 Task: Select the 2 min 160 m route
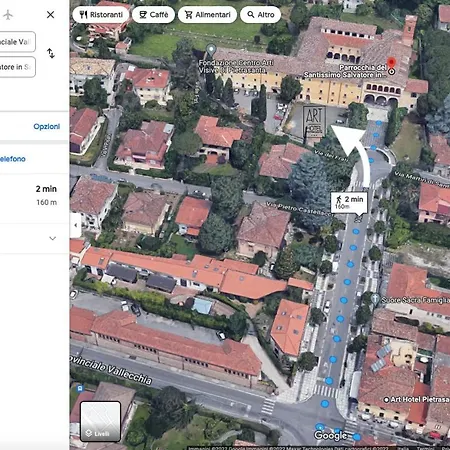(34, 198)
